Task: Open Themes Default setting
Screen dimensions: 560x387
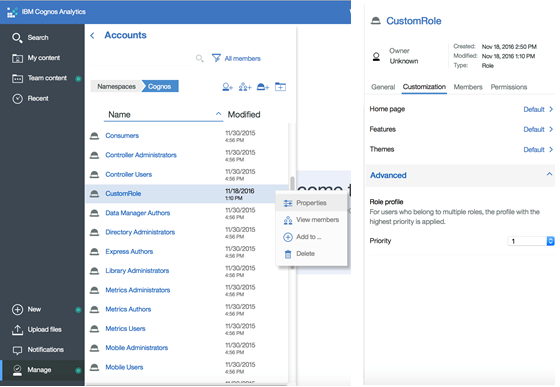Action: pos(538,150)
